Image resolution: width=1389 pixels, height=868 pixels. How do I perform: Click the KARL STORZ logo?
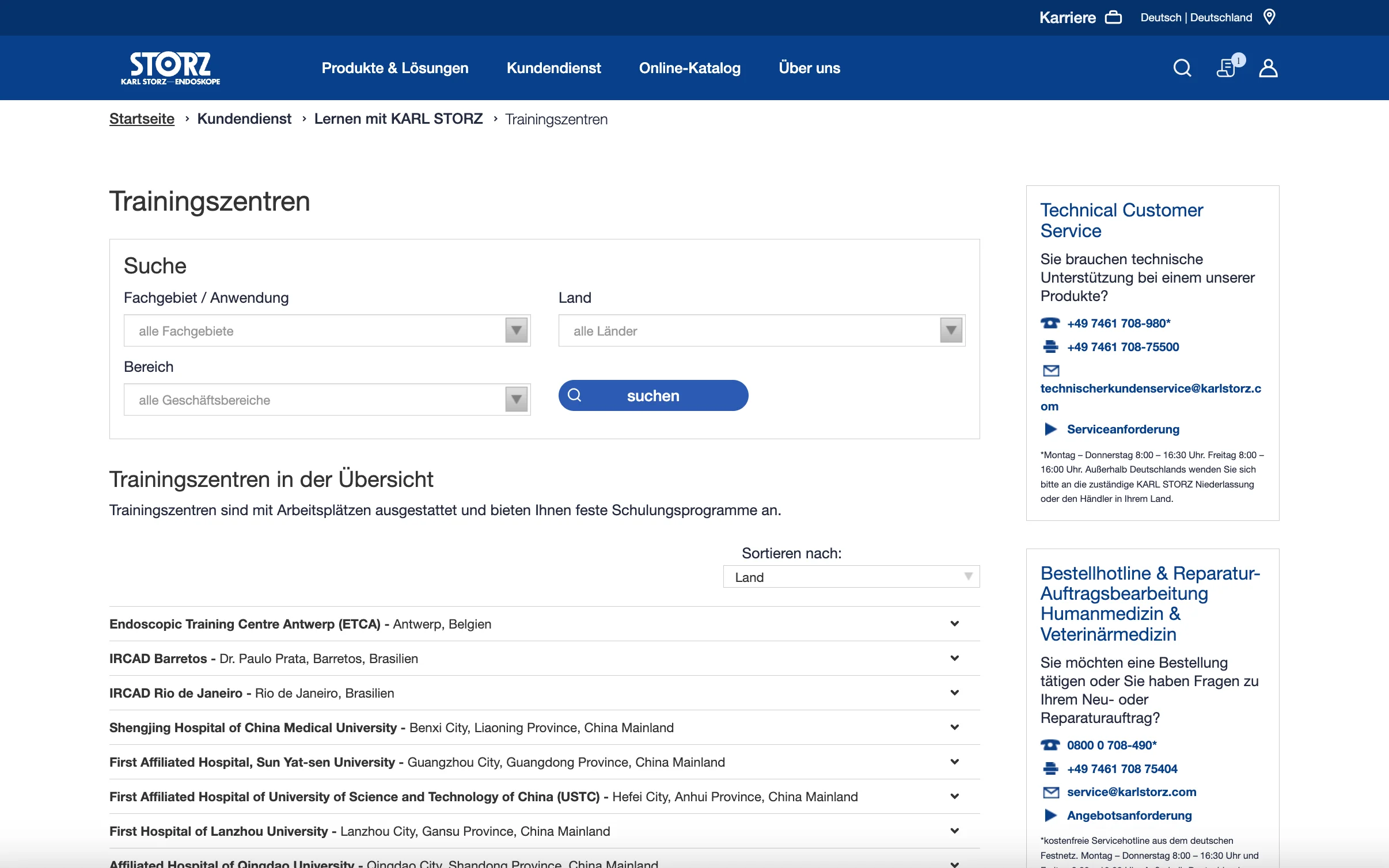click(170, 68)
